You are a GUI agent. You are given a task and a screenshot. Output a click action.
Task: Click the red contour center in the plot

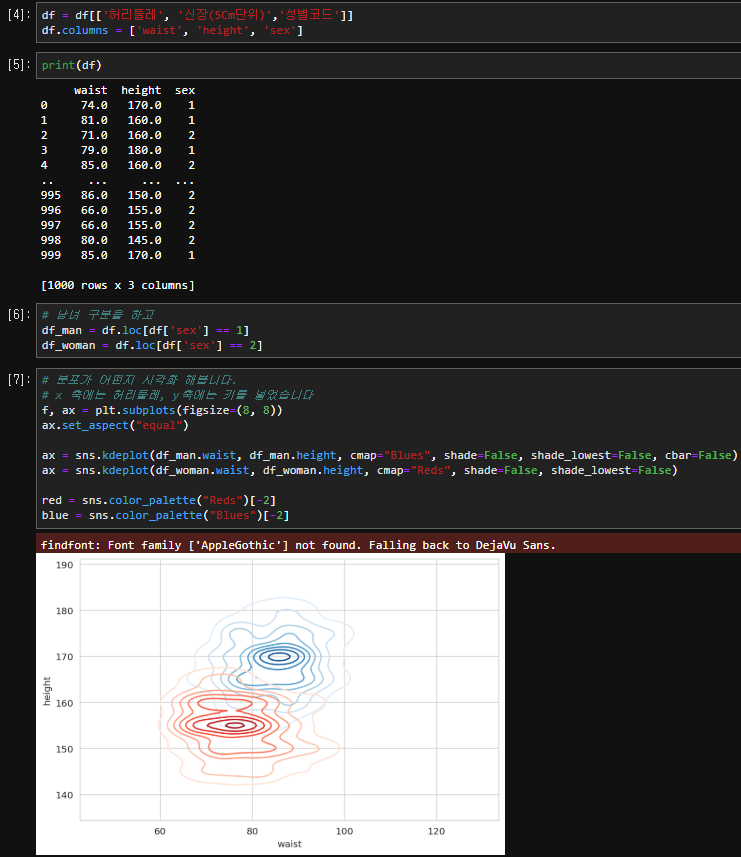(235, 725)
